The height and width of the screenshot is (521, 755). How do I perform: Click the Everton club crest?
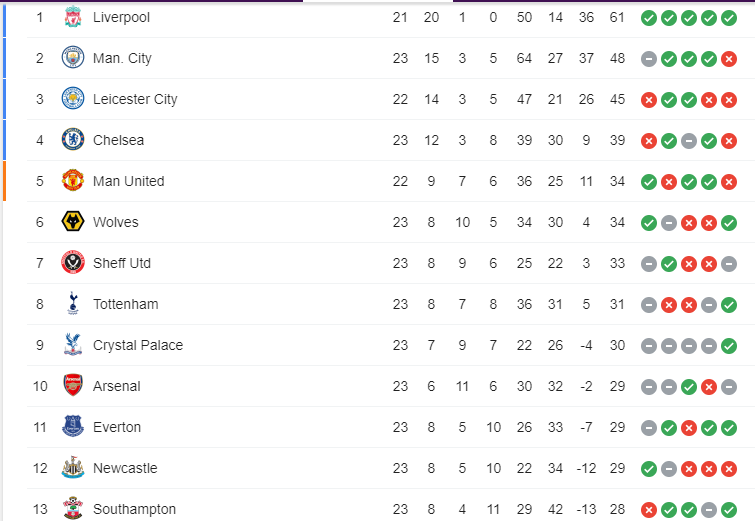[x=72, y=427]
